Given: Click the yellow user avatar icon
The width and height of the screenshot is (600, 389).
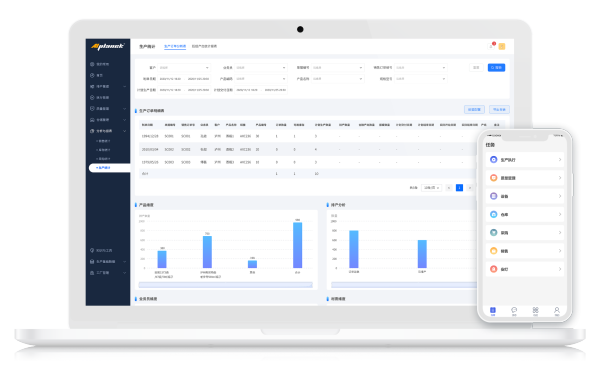Looking at the screenshot, I should 502,46.
